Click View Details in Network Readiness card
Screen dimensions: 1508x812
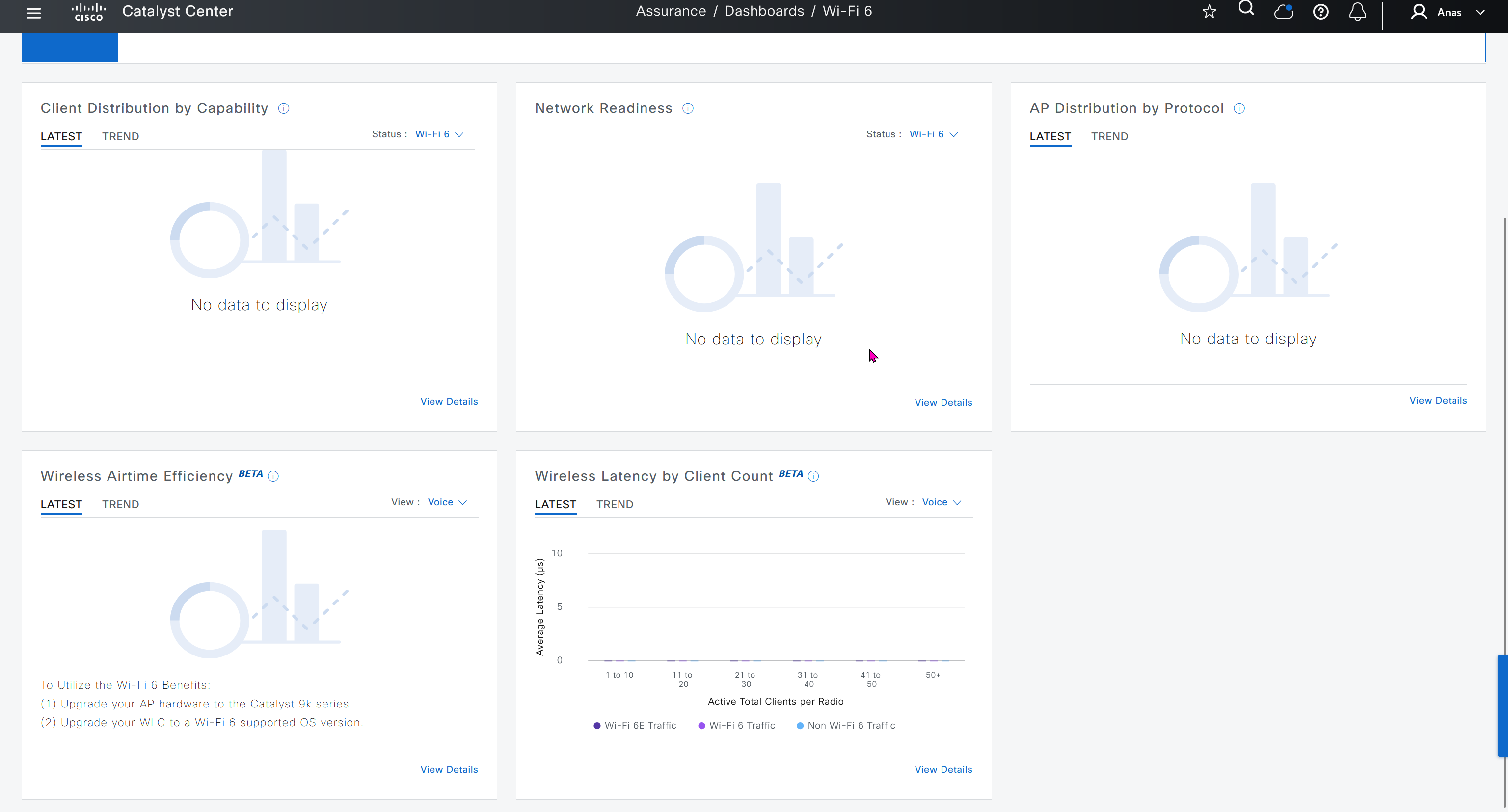click(x=943, y=403)
